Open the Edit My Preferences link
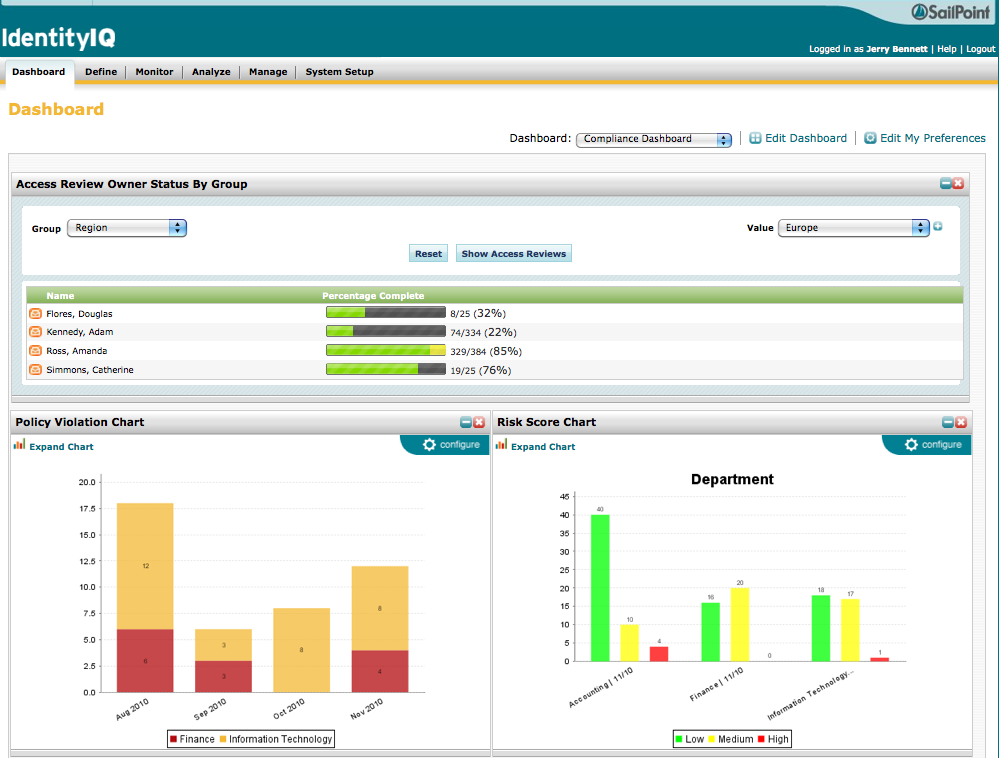 pyautogui.click(x=933, y=138)
